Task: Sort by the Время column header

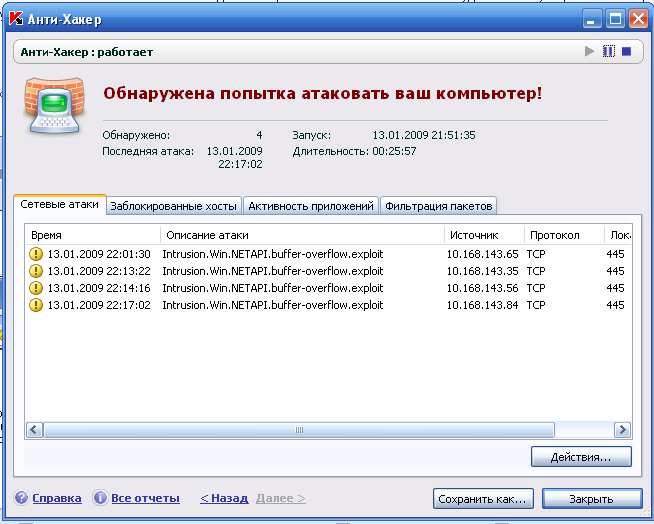Action: tap(93, 235)
